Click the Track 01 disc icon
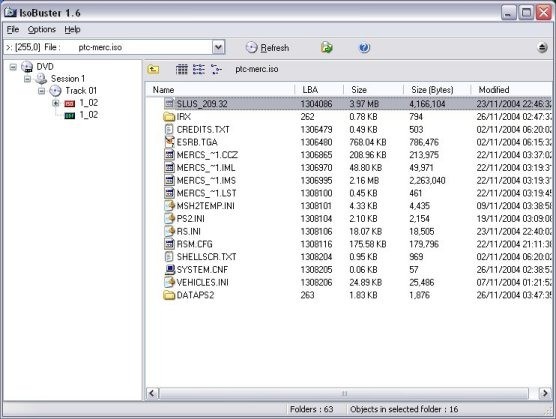The width and height of the screenshot is (556, 419). pyautogui.click(x=55, y=91)
